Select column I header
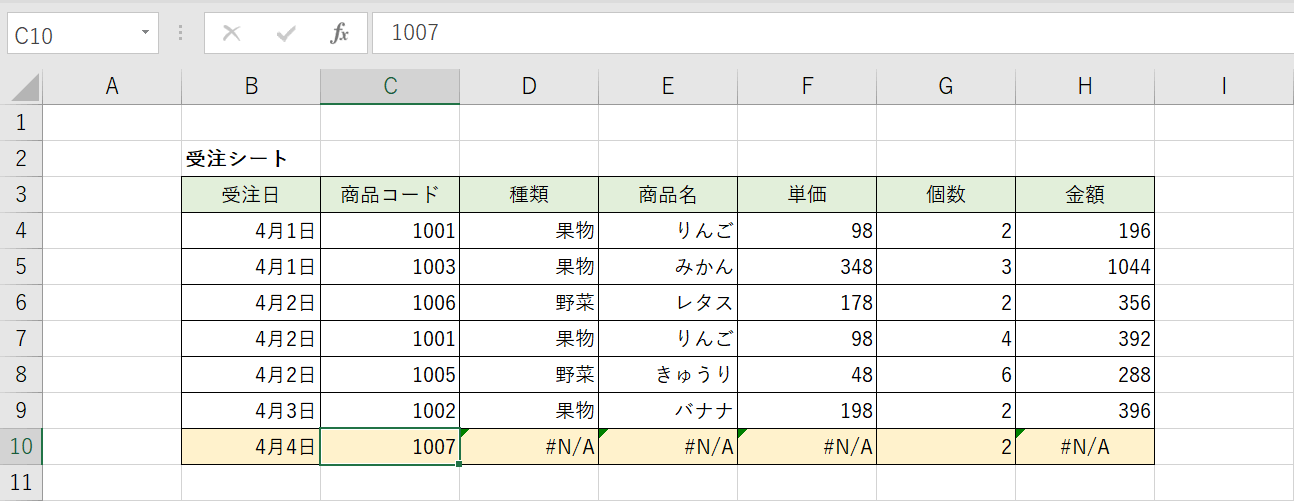Viewport: 1294px width, 501px height. 1224,87
